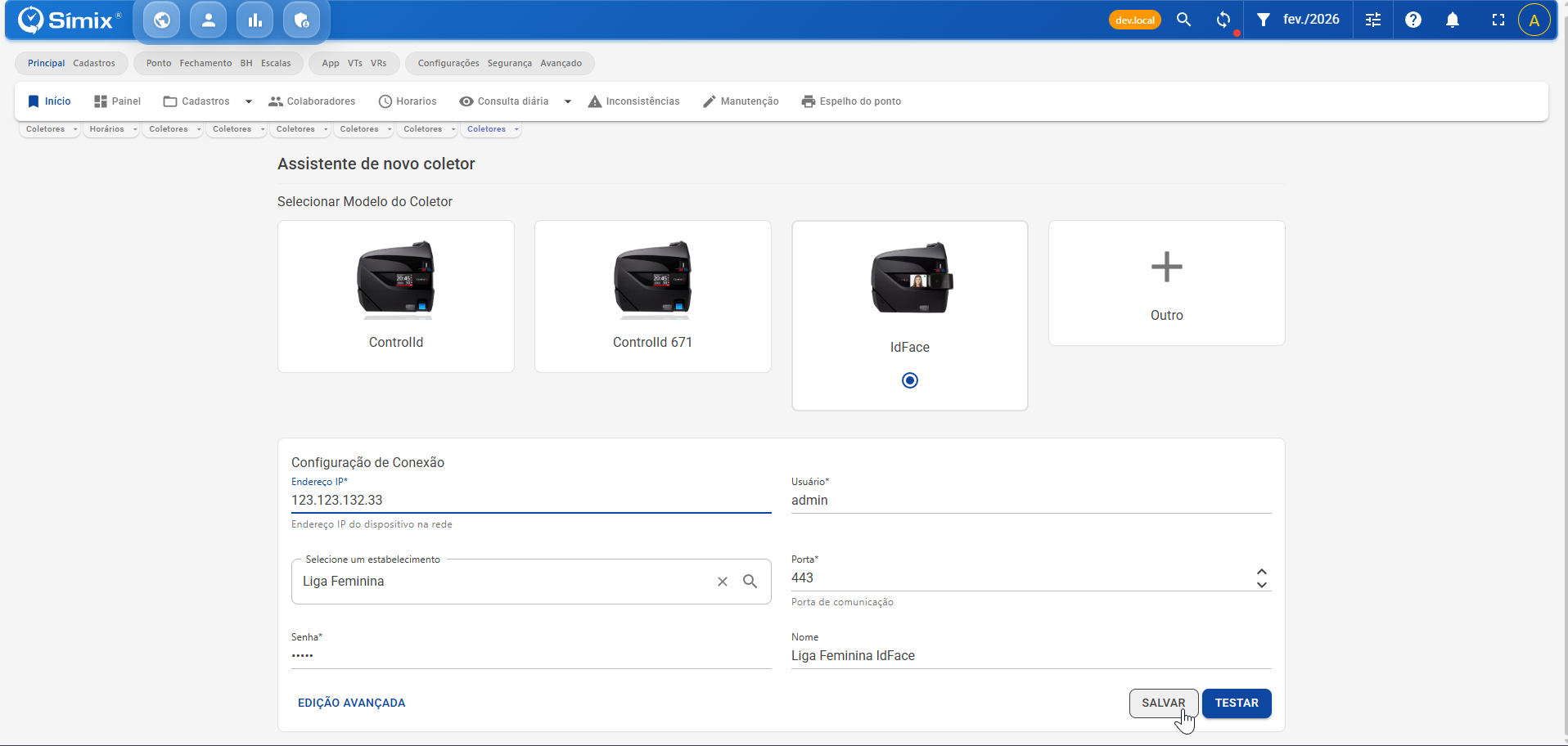Choose the IdFace collector model image

910,278
